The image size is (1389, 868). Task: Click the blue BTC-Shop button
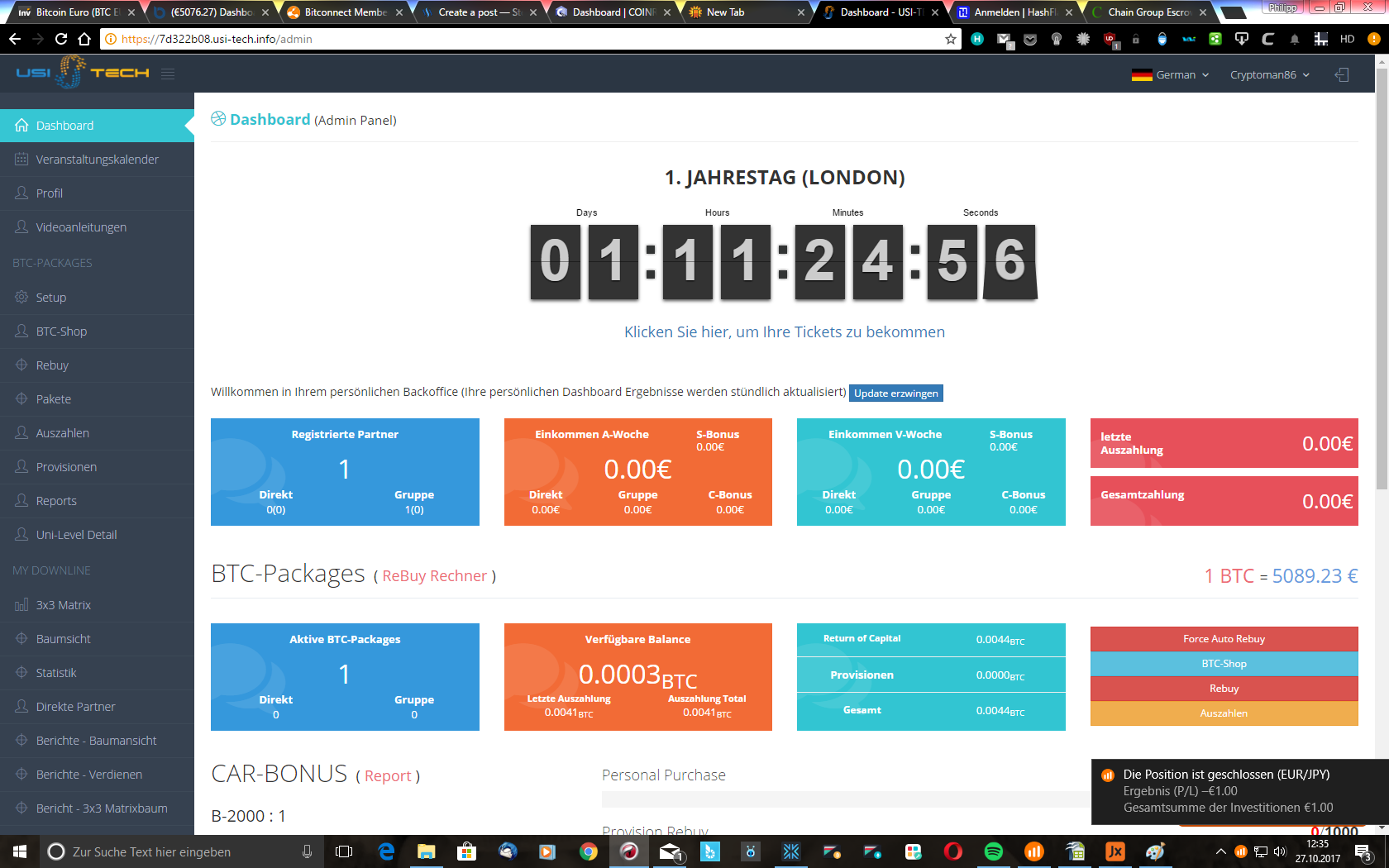1224,664
